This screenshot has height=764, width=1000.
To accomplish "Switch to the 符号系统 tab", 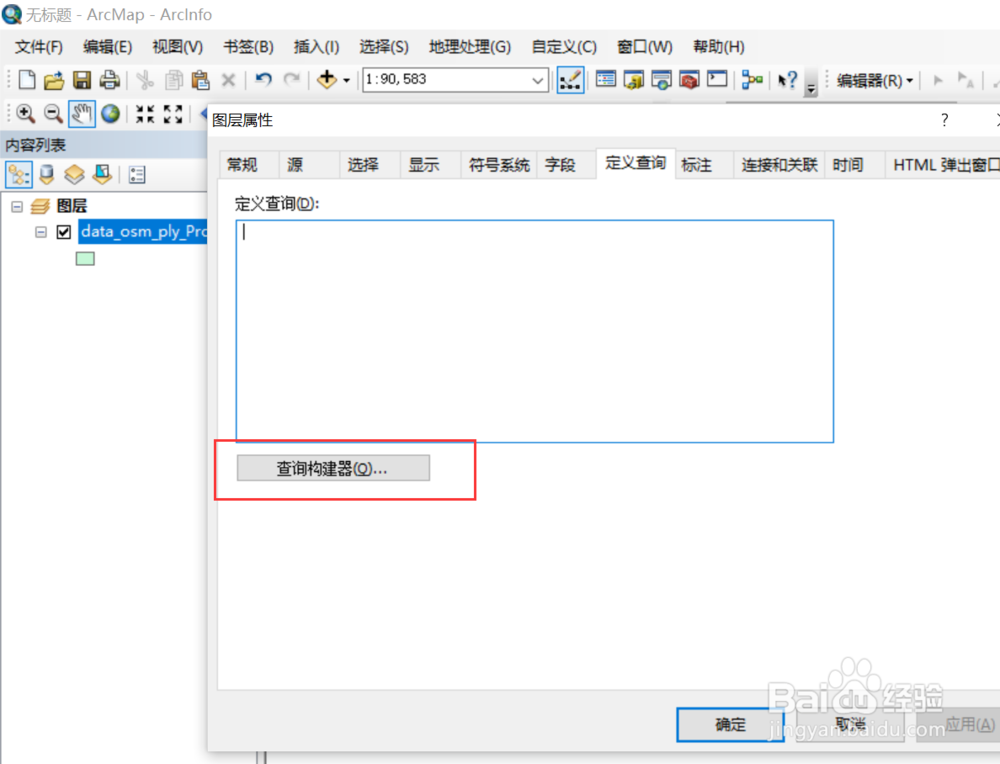I will tap(498, 164).
